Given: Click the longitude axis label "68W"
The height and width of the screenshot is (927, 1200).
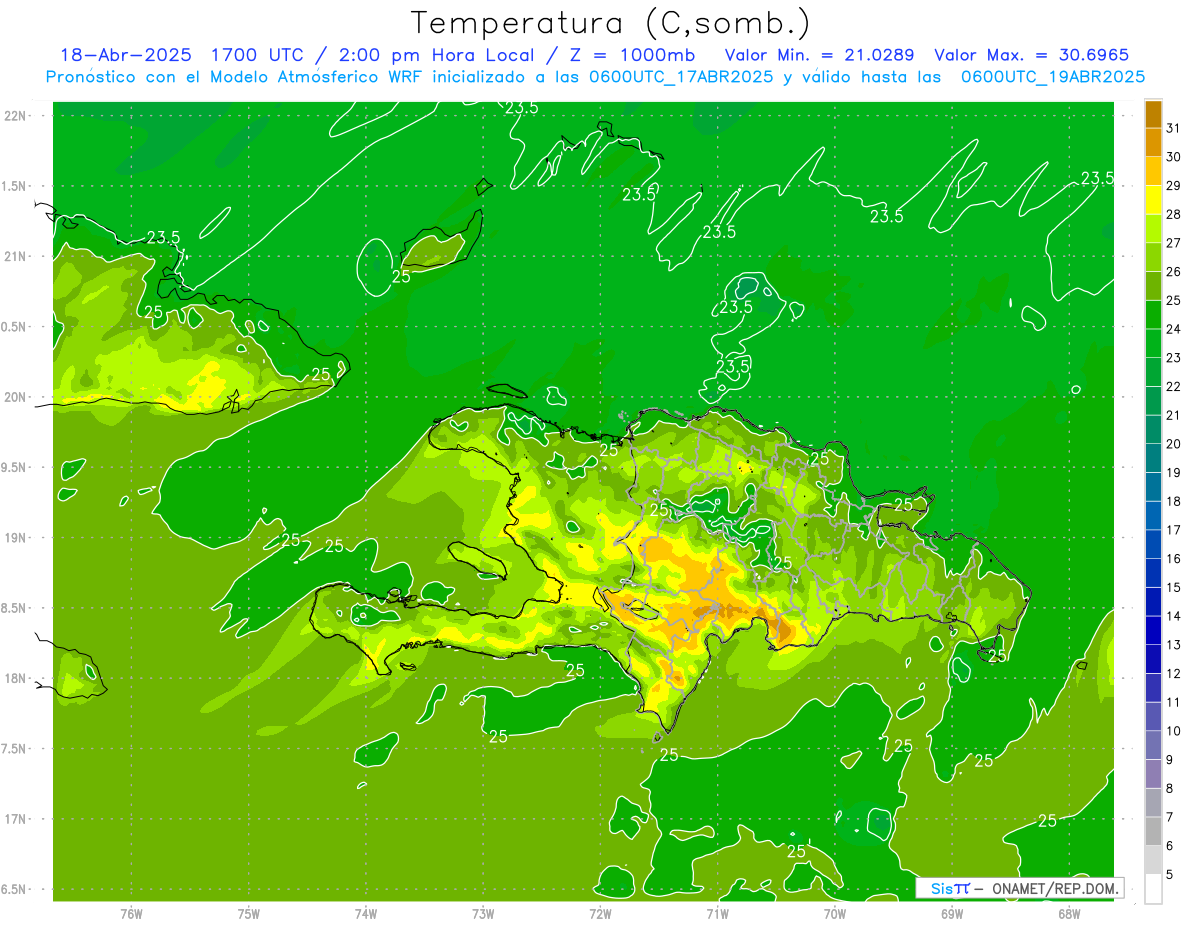Looking at the screenshot, I should (1068, 914).
